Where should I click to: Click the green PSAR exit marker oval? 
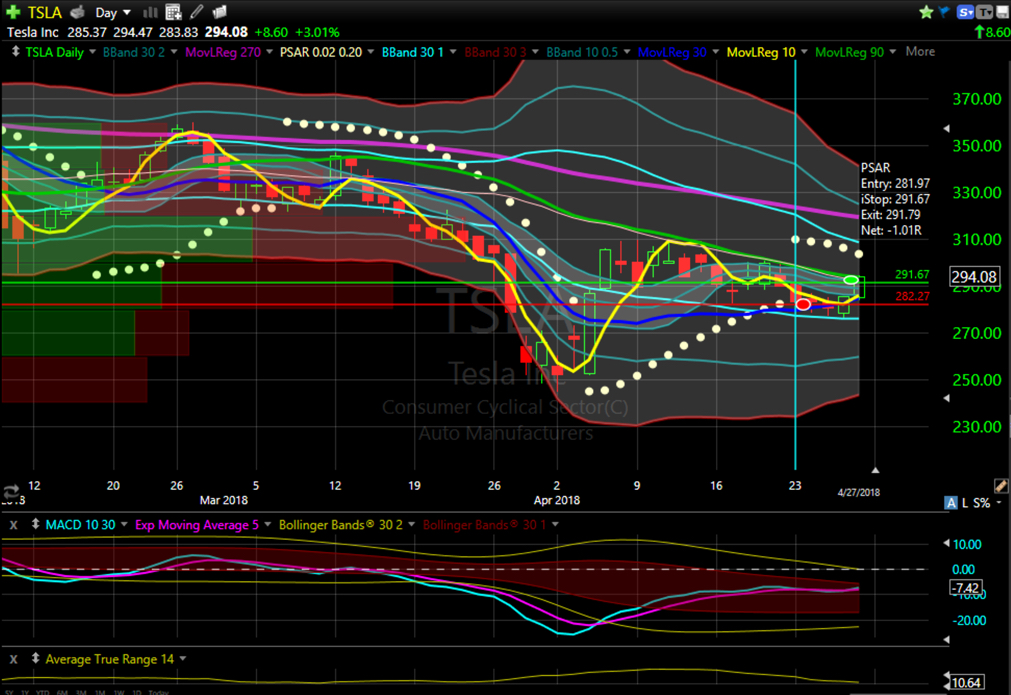[851, 280]
